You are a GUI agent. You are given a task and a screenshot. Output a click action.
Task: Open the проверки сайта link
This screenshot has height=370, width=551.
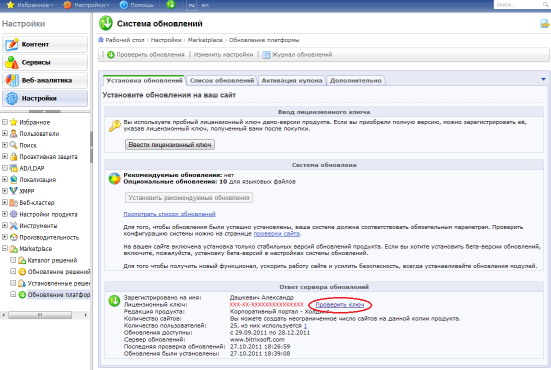click(277, 233)
